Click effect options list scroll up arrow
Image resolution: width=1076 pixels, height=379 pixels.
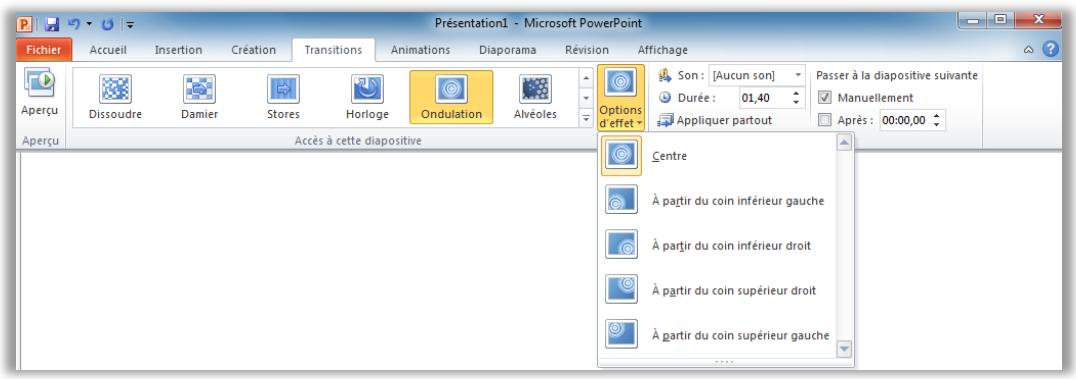click(x=844, y=142)
